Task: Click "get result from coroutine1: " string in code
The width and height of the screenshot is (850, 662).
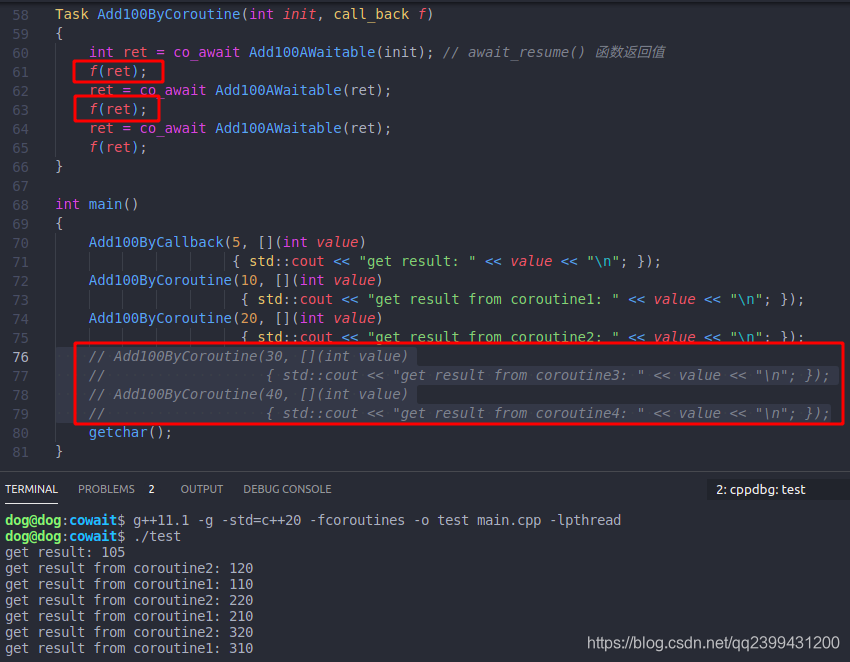Action: point(493,299)
